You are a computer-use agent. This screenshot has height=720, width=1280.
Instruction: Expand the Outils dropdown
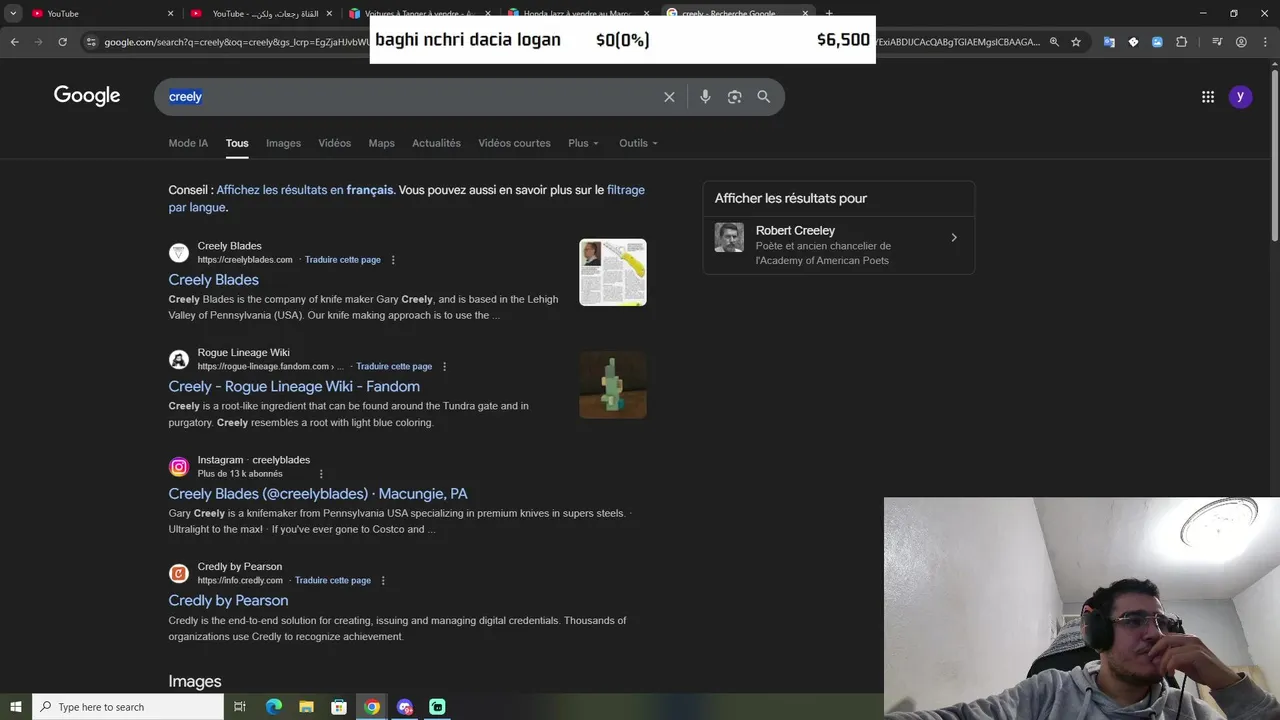[638, 143]
